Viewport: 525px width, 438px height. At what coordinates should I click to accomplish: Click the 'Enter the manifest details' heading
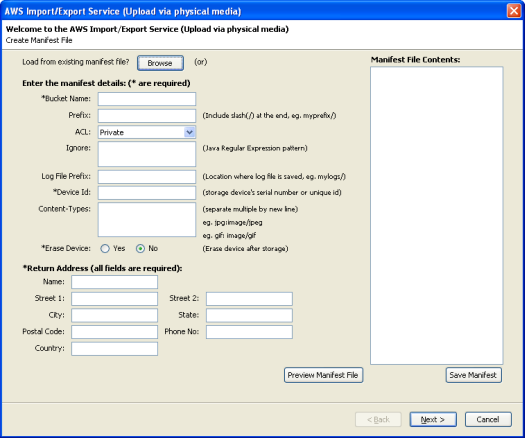106,83
